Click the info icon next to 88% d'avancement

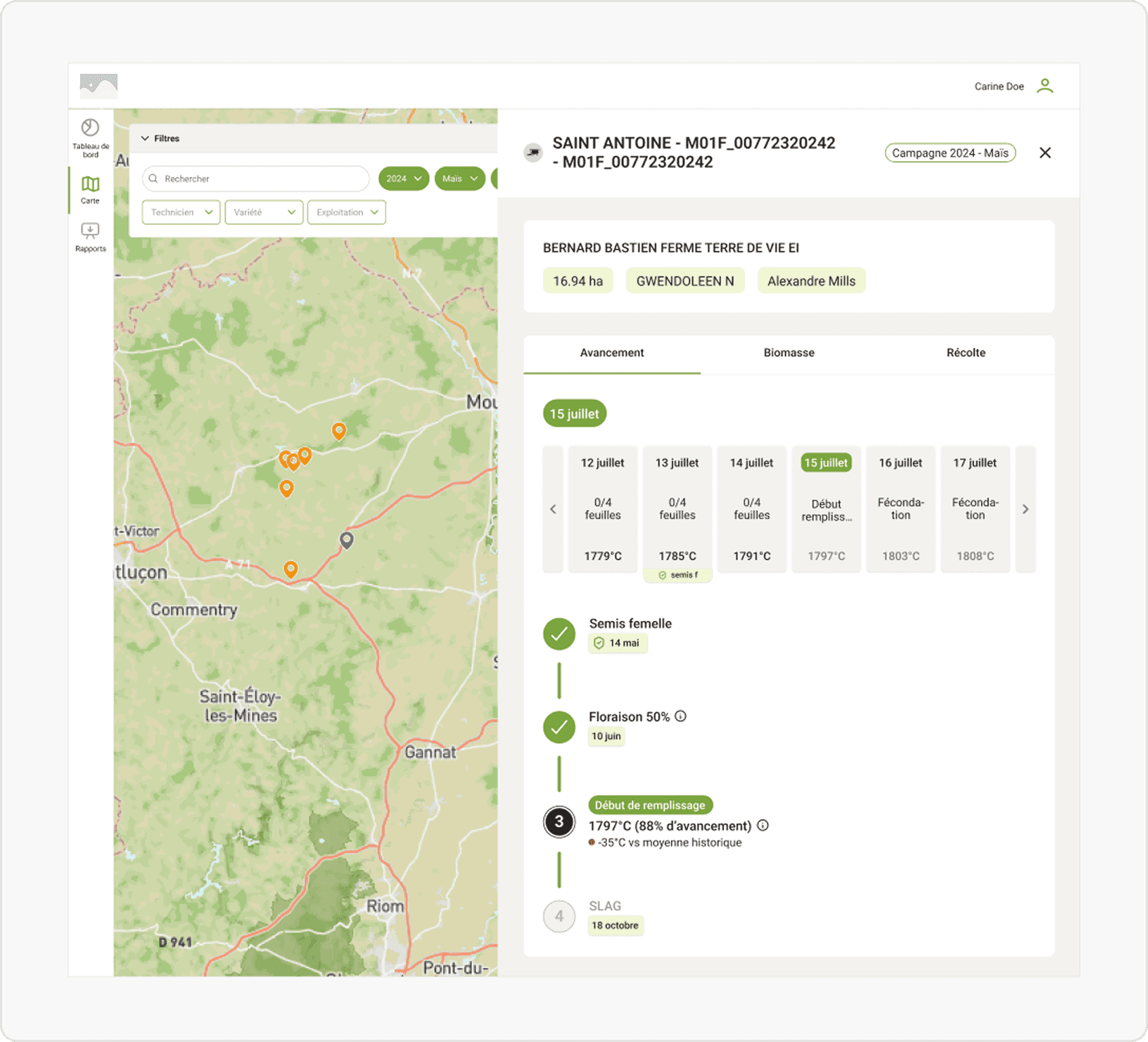pyautogui.click(x=763, y=825)
